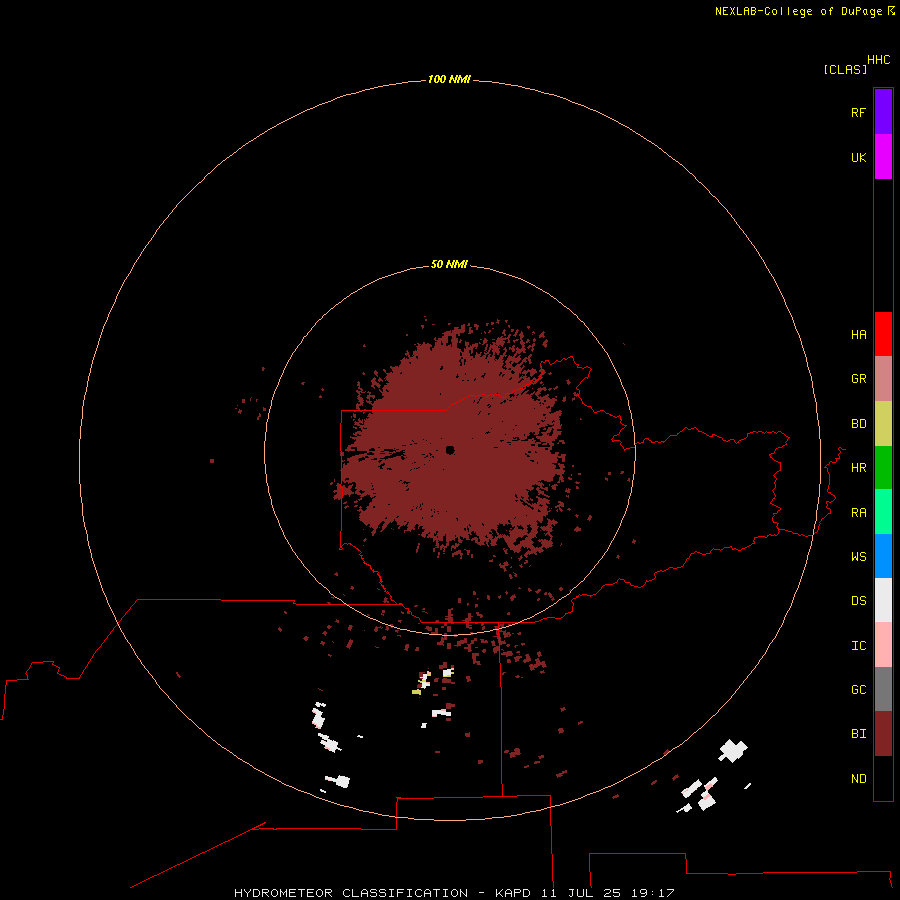
Task: Select the GR legend color block
Action: 883,379
